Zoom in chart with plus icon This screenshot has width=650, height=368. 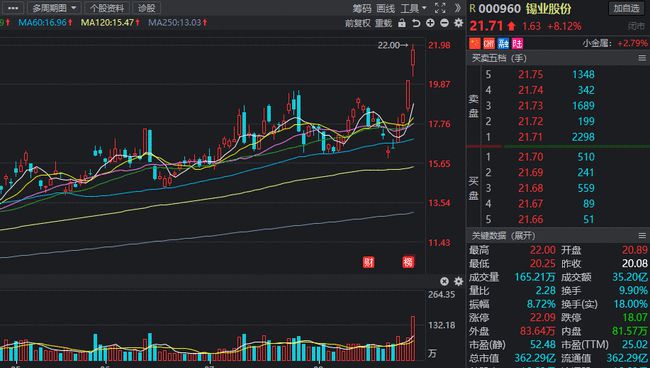(430, 23)
